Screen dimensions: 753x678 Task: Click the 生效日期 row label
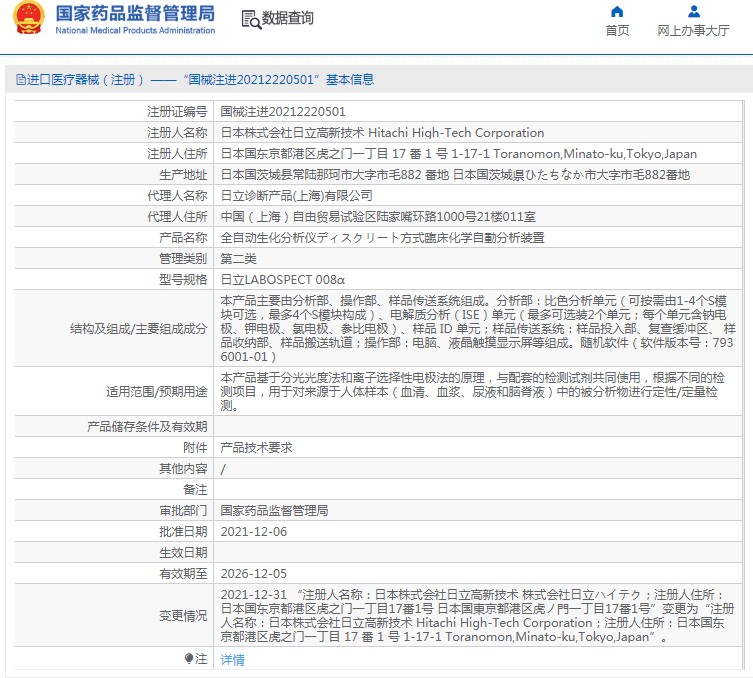coord(183,553)
